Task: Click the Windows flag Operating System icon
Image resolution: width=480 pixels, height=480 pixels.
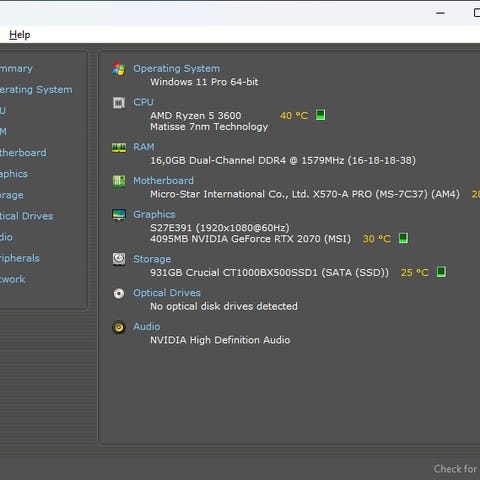Action: click(x=119, y=69)
